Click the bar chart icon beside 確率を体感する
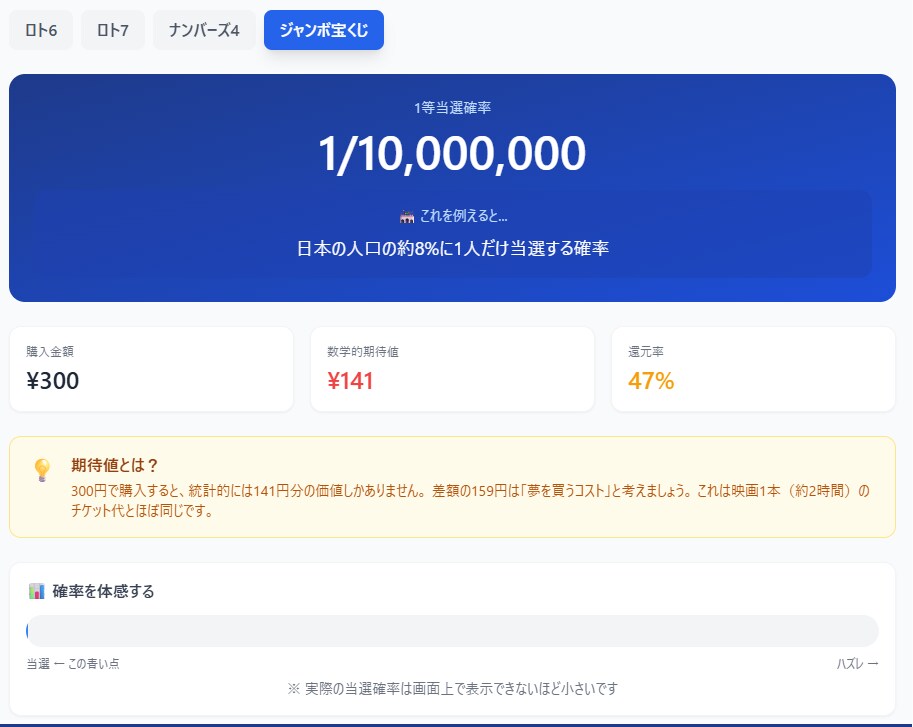The image size is (913, 727). coord(36,591)
